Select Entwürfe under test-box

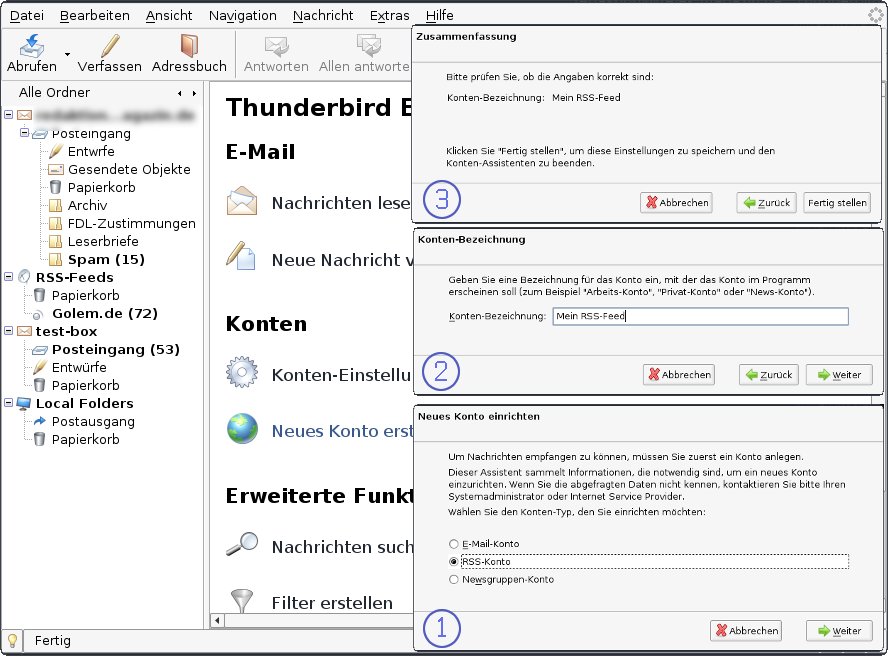pyautogui.click(x=79, y=367)
